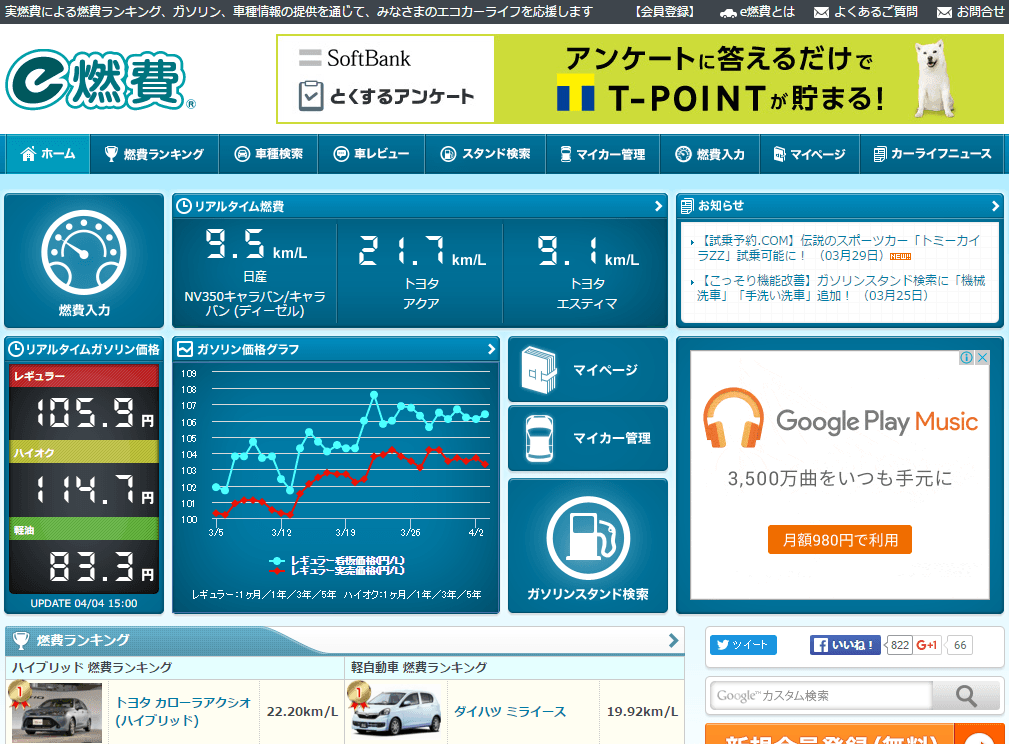
Task: Click the Google +1 button
Action: [x=927, y=645]
